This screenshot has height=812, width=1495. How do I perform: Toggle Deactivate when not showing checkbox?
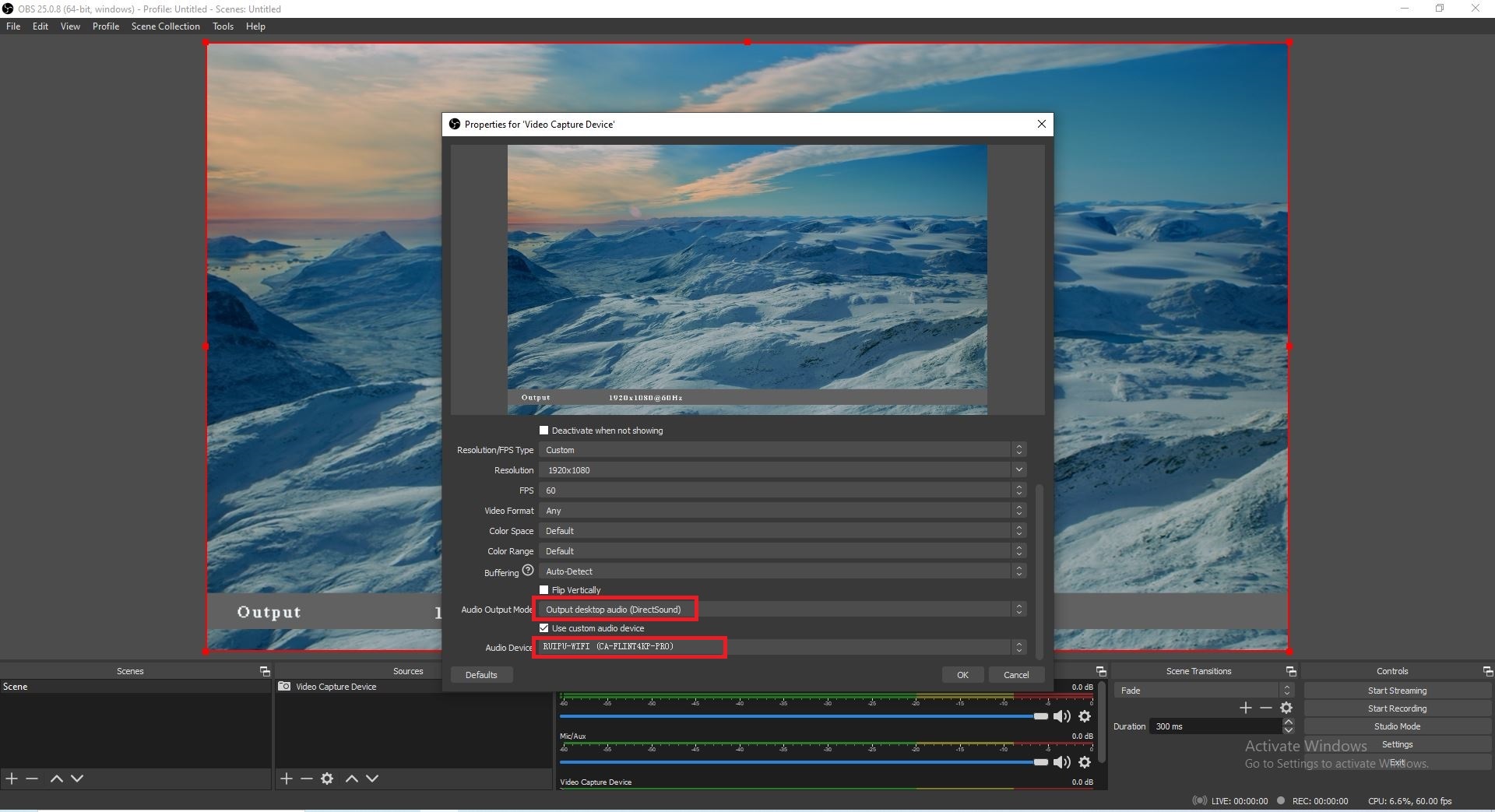click(544, 431)
